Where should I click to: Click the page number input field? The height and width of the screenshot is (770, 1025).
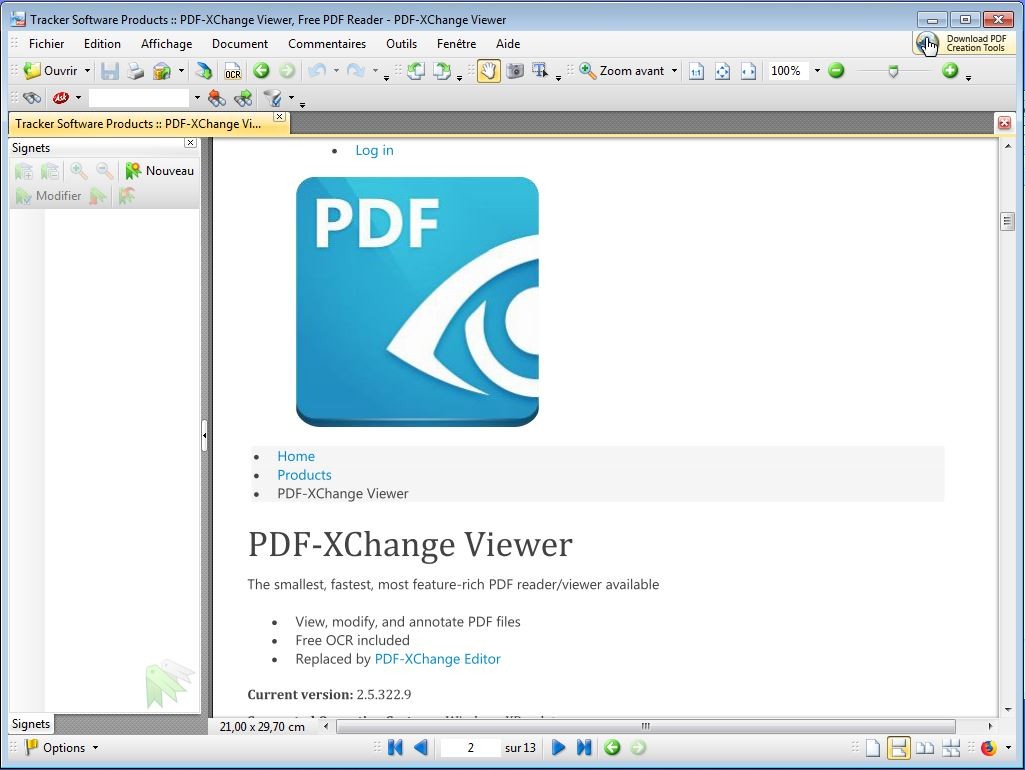coord(470,747)
